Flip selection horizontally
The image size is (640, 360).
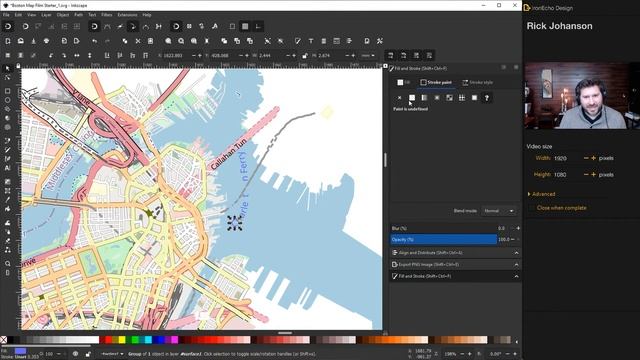[x=77, y=55]
